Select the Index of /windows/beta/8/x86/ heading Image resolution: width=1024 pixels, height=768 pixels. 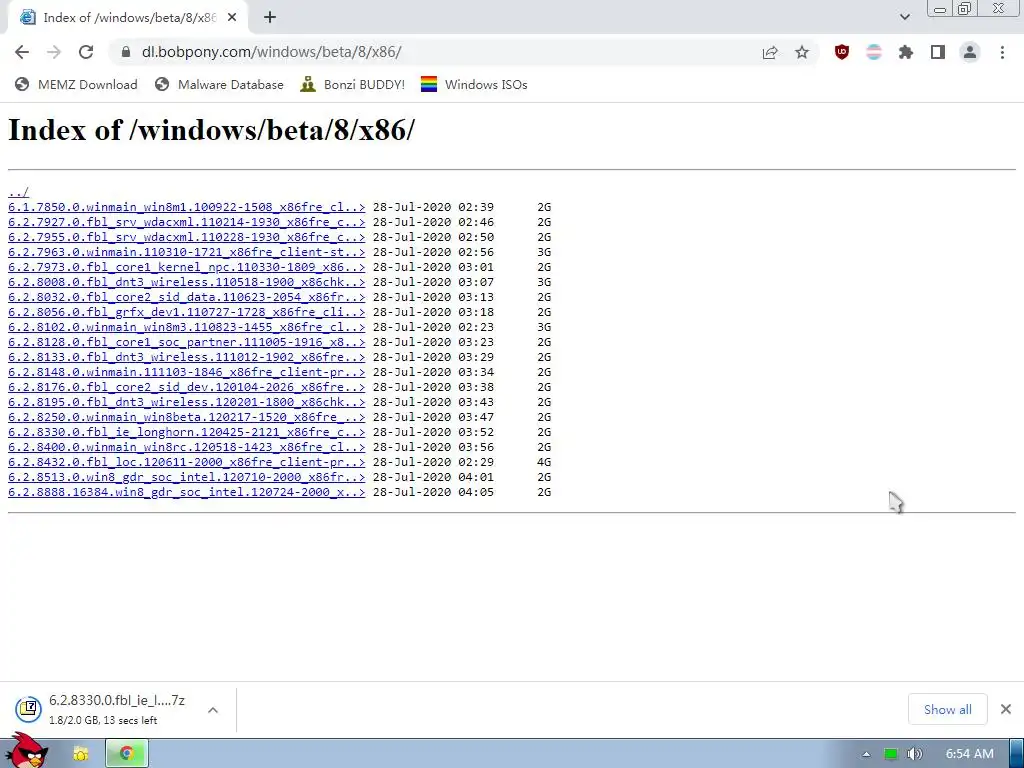point(212,130)
